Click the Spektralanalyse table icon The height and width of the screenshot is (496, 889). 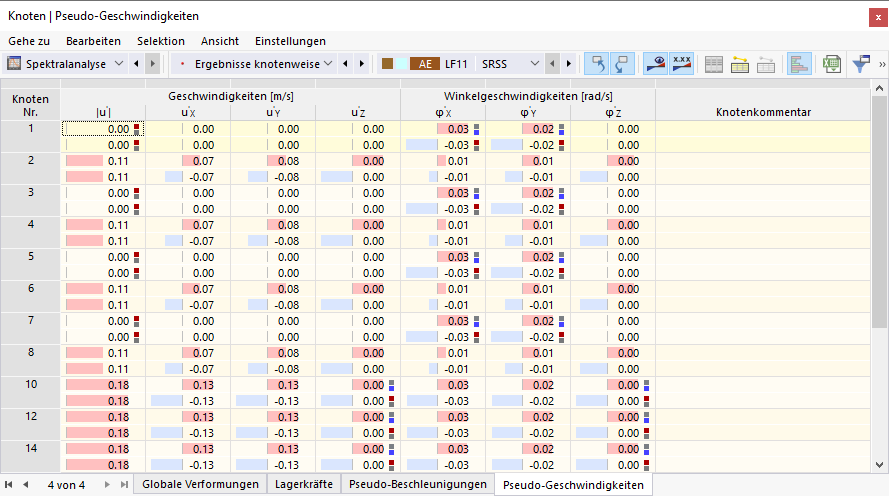14,63
